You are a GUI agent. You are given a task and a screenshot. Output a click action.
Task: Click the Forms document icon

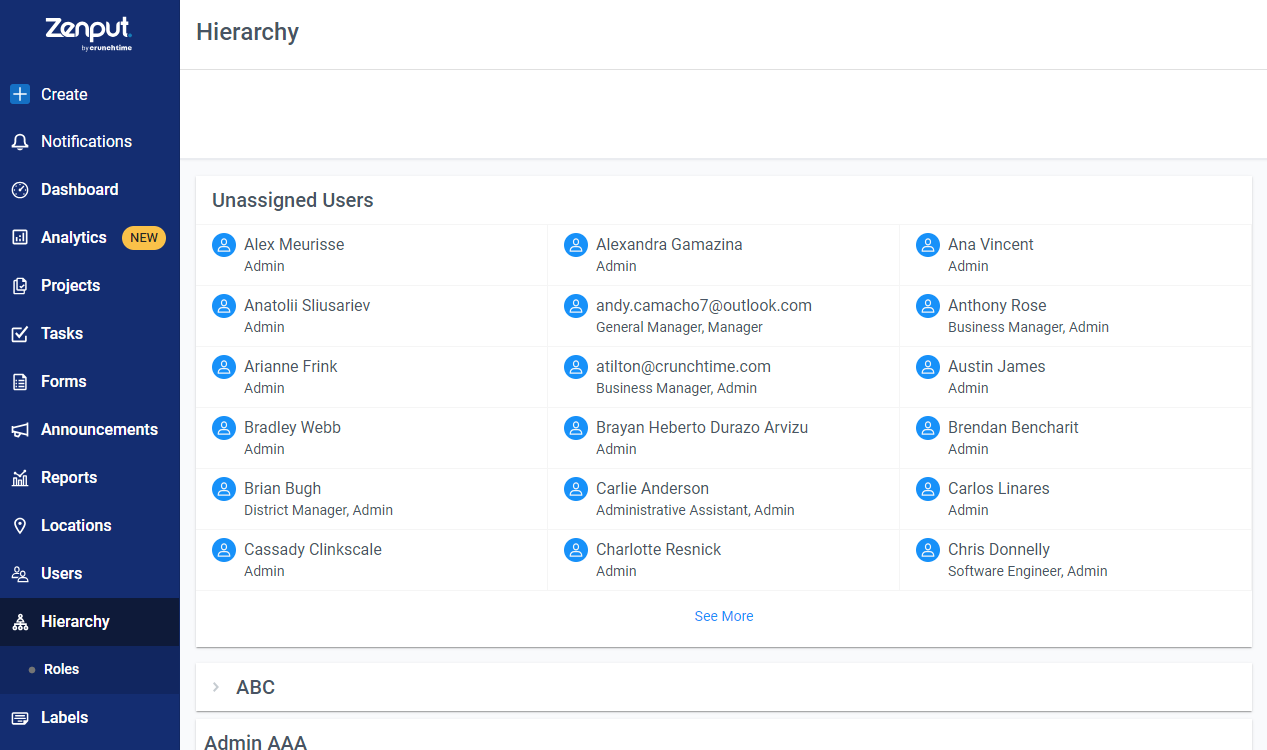(x=20, y=382)
